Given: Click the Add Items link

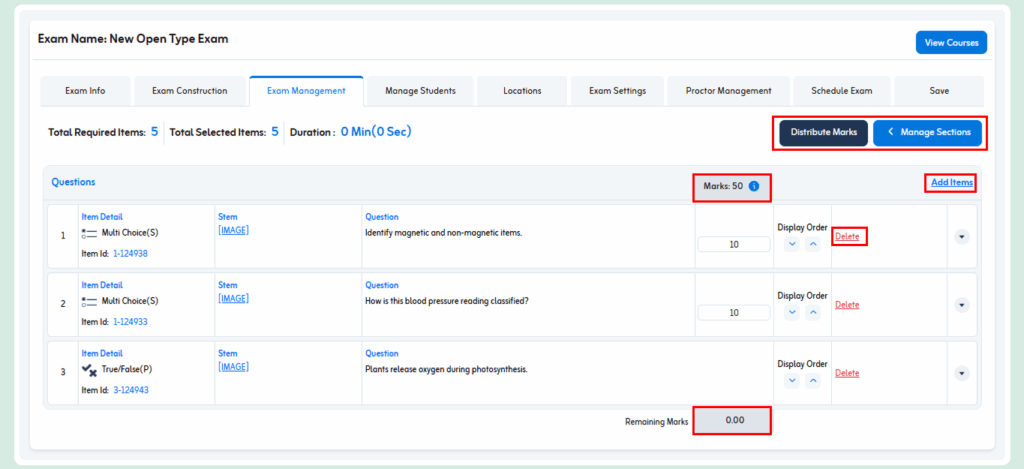Looking at the screenshot, I should (x=951, y=183).
